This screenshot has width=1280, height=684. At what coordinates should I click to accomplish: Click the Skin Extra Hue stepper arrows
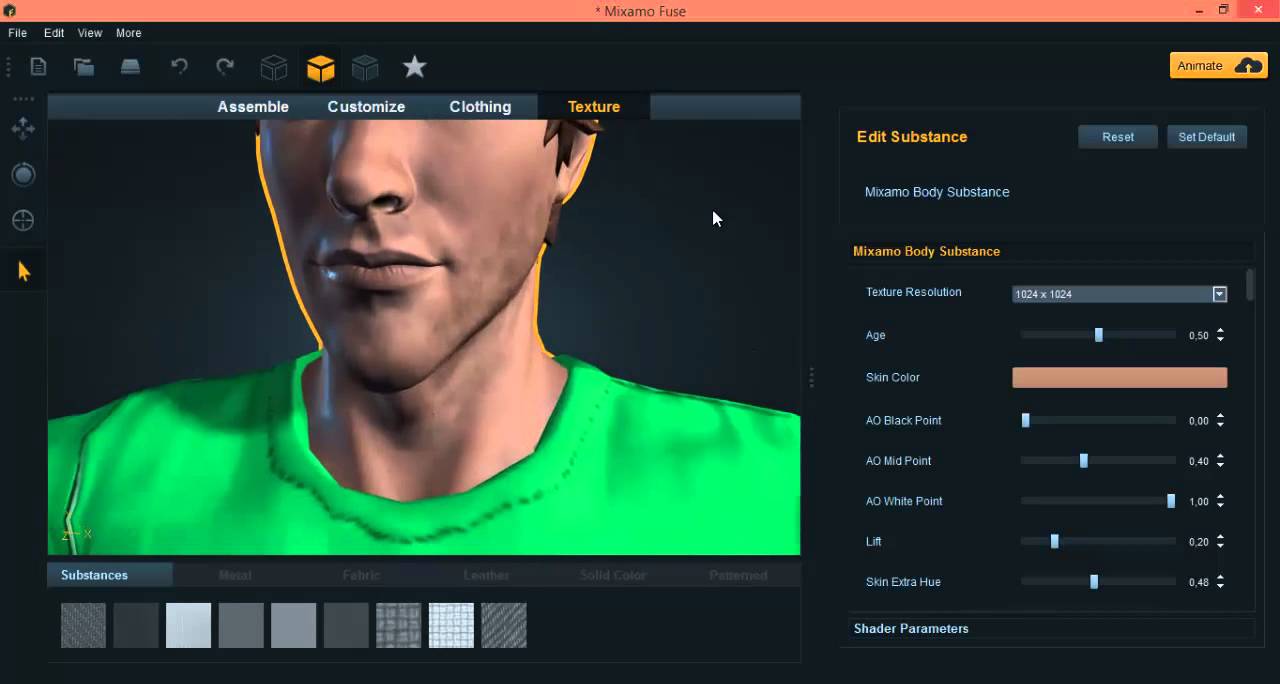coord(1220,581)
